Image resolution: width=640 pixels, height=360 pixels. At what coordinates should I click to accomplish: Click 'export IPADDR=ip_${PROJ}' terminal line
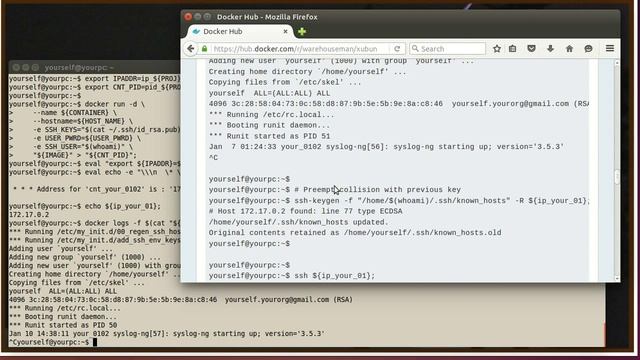(x=94, y=79)
